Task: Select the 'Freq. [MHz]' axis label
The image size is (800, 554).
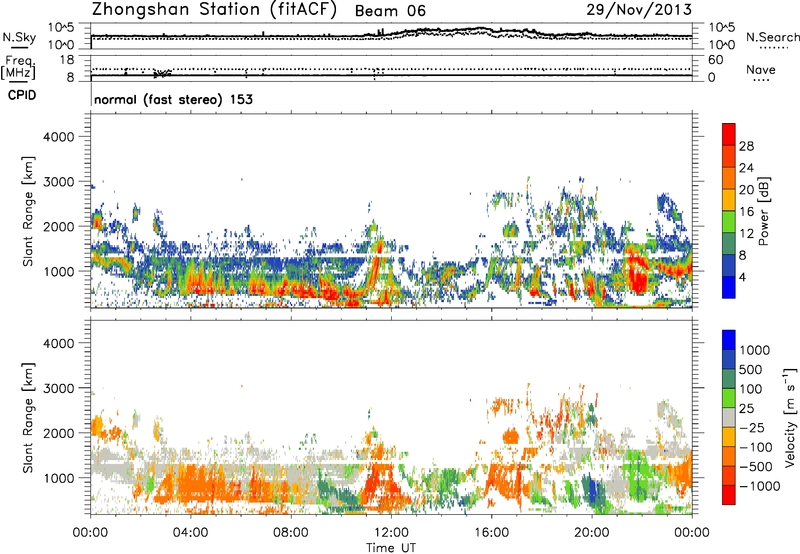Action: click(x=19, y=68)
